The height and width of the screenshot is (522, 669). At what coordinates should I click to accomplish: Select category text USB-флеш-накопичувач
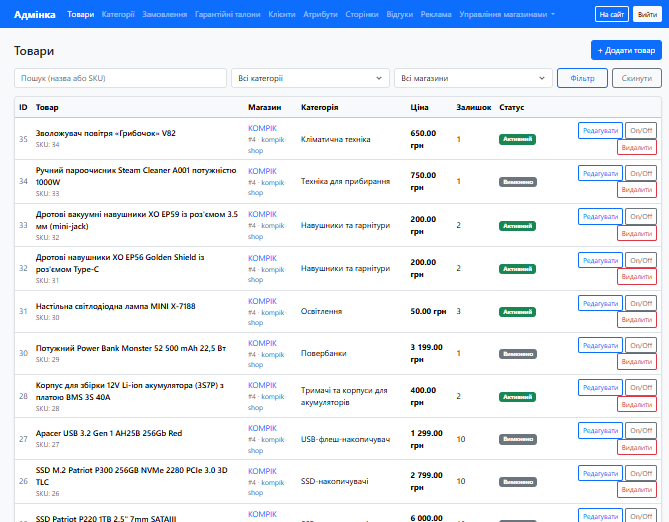(345, 439)
